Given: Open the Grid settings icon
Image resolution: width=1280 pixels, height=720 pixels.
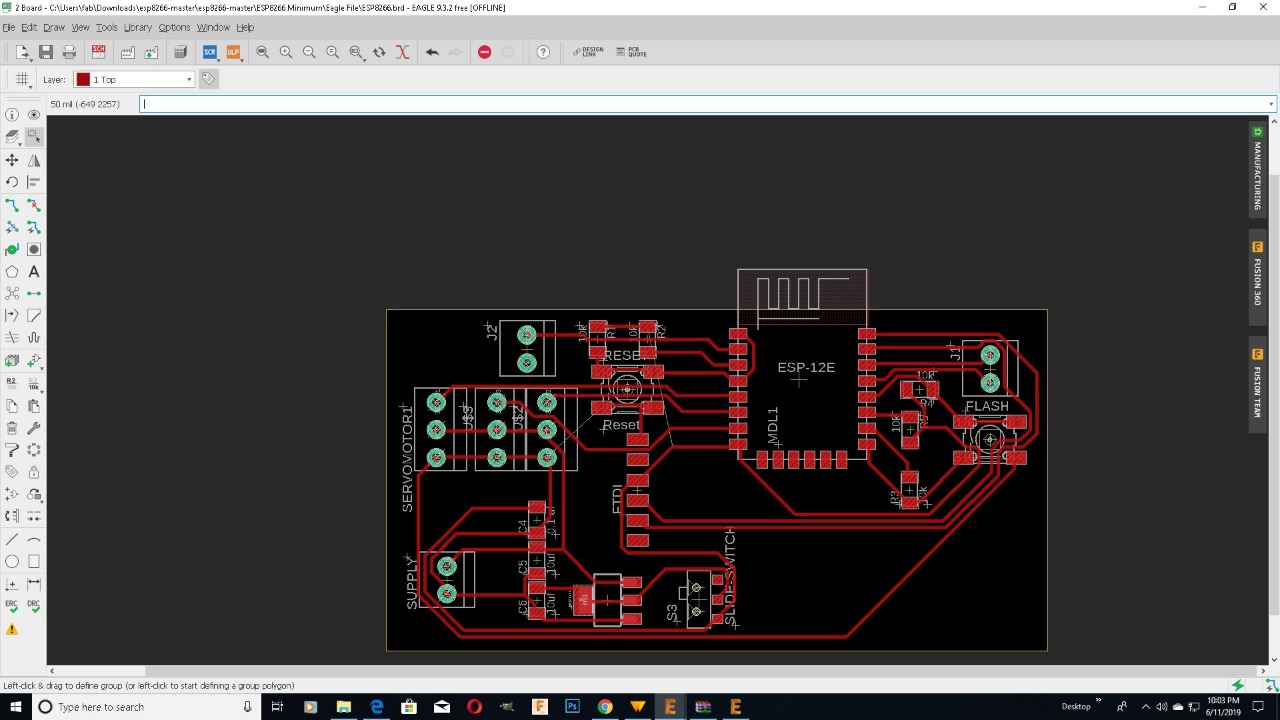Looking at the screenshot, I should click(22, 79).
